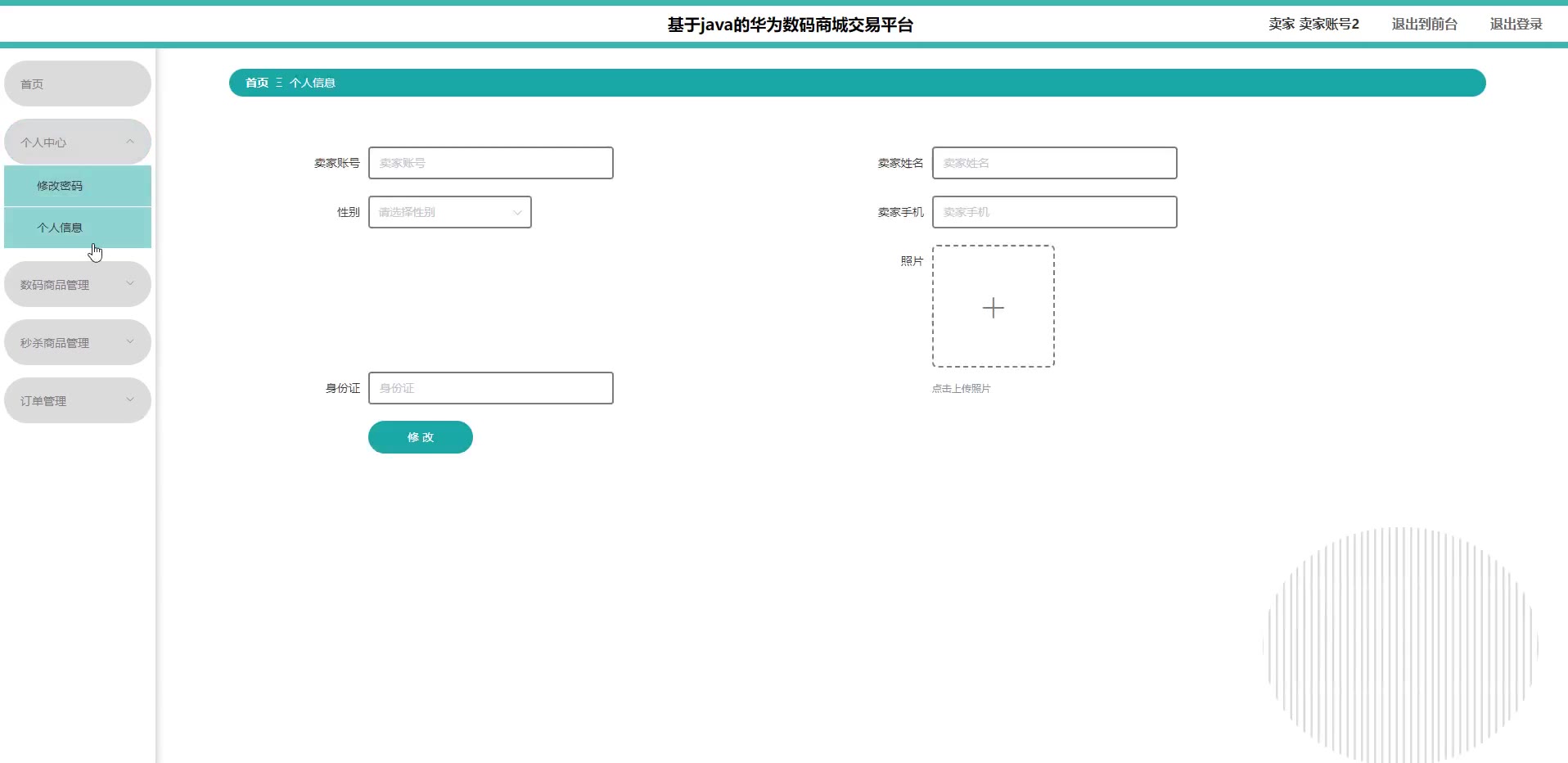Click the 个人信息 breadcrumb text

pyautogui.click(x=313, y=83)
